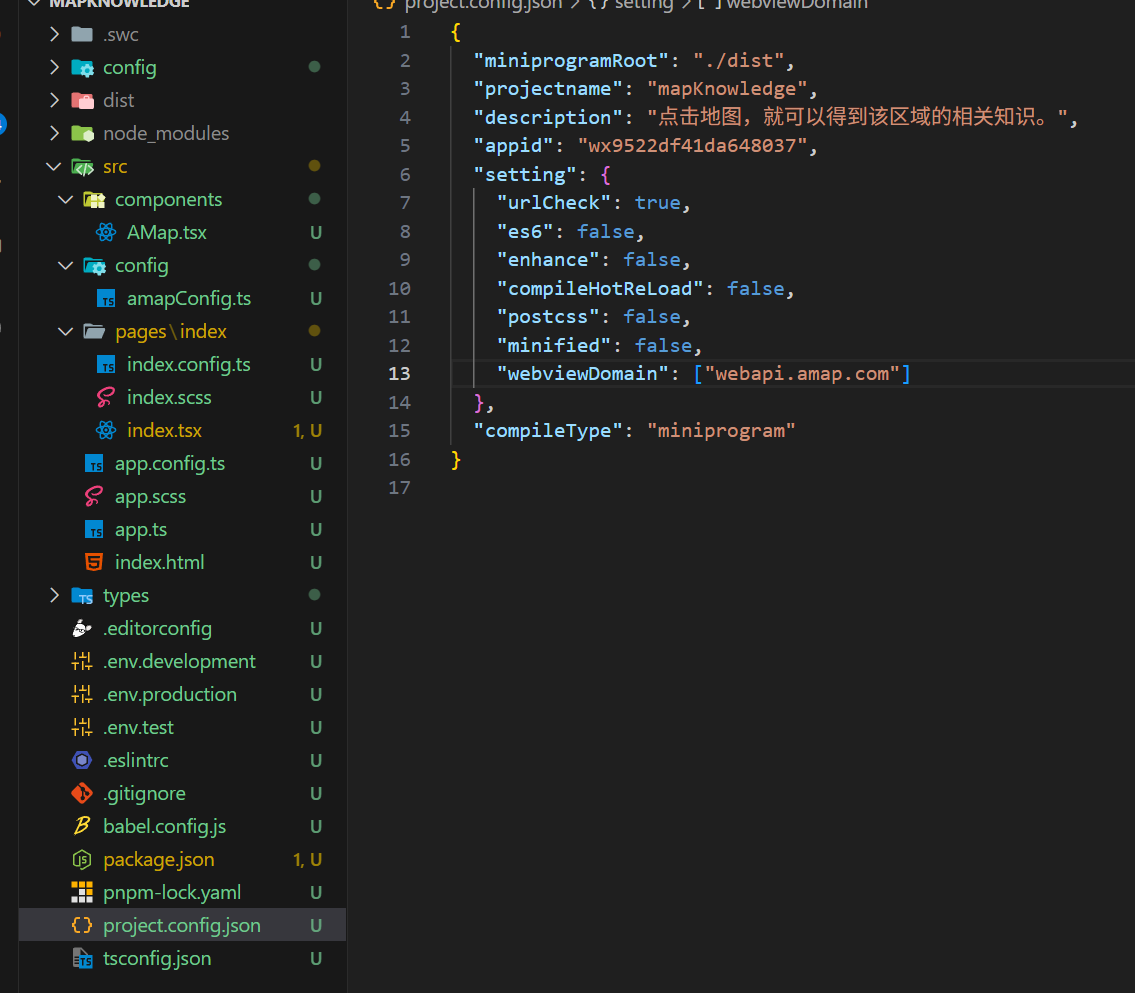Viewport: 1135px width, 993px height.
Task: Click the Git icon of .gitignore
Action: click(x=82, y=793)
